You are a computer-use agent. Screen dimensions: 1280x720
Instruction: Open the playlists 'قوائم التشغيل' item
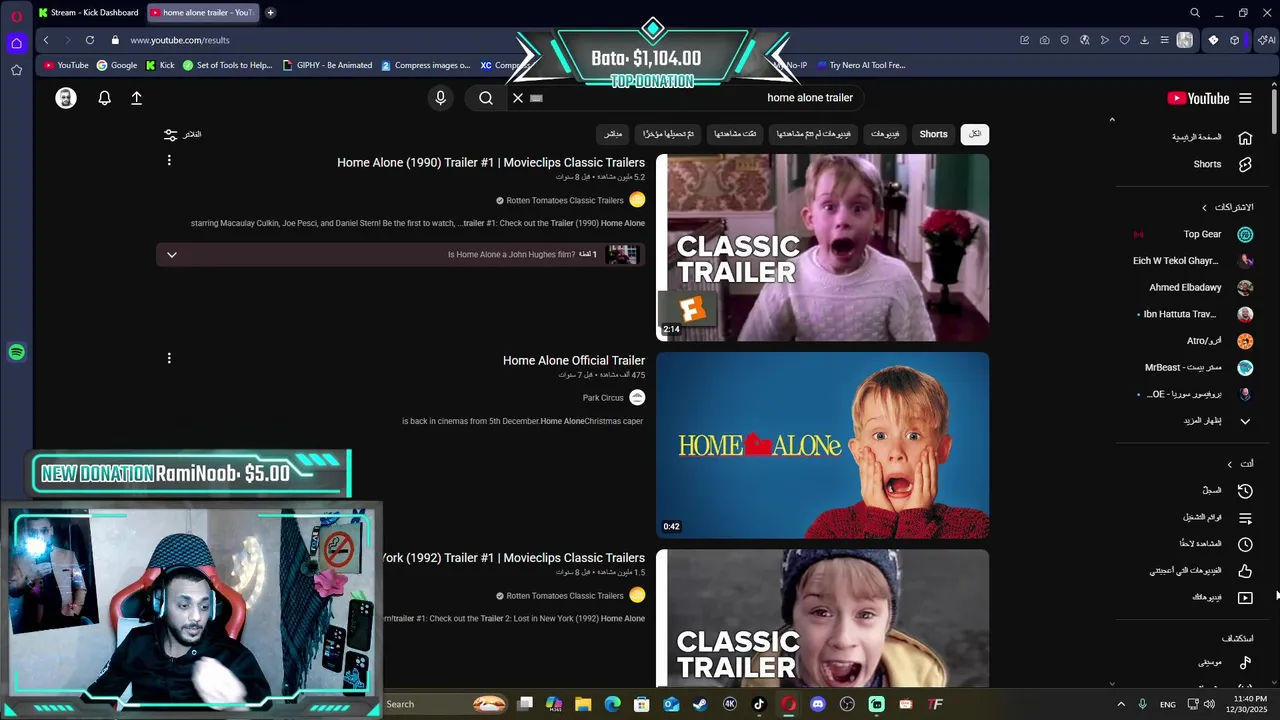[x=1217, y=518]
